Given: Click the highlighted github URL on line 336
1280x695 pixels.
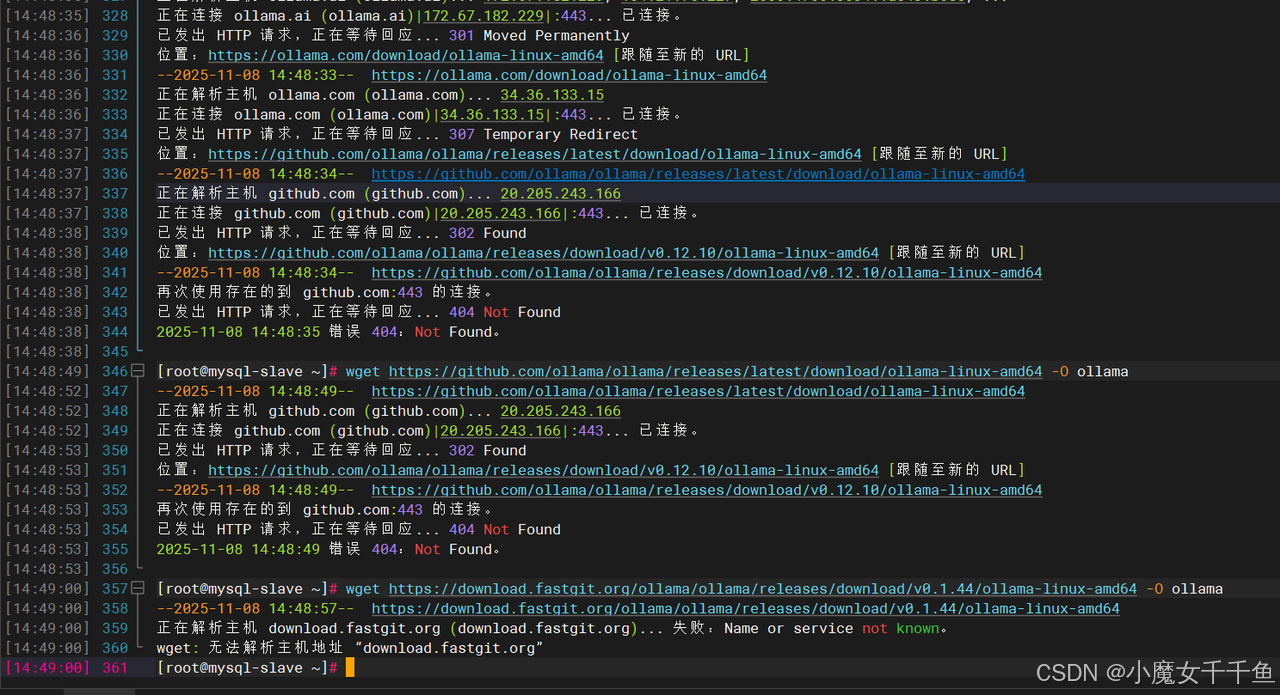Looking at the screenshot, I should [697, 173].
